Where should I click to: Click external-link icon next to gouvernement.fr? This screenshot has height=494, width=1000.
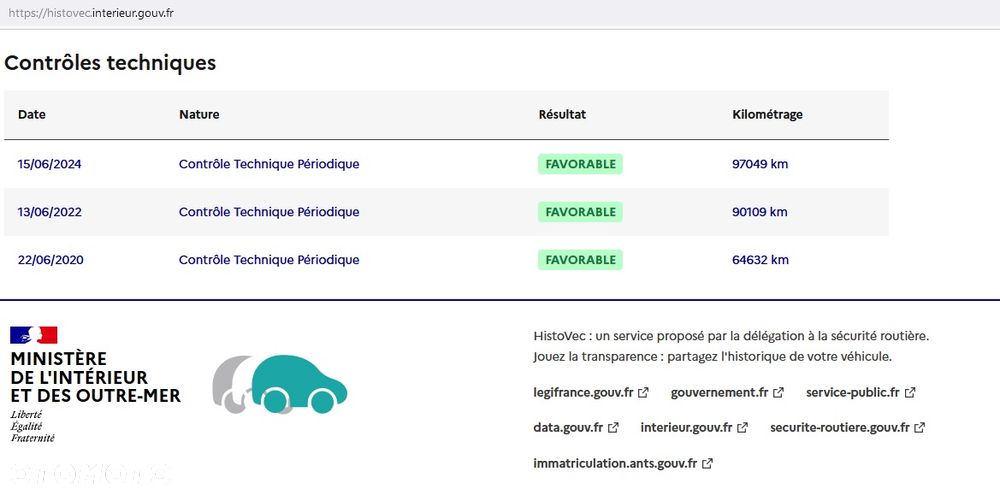[779, 393]
